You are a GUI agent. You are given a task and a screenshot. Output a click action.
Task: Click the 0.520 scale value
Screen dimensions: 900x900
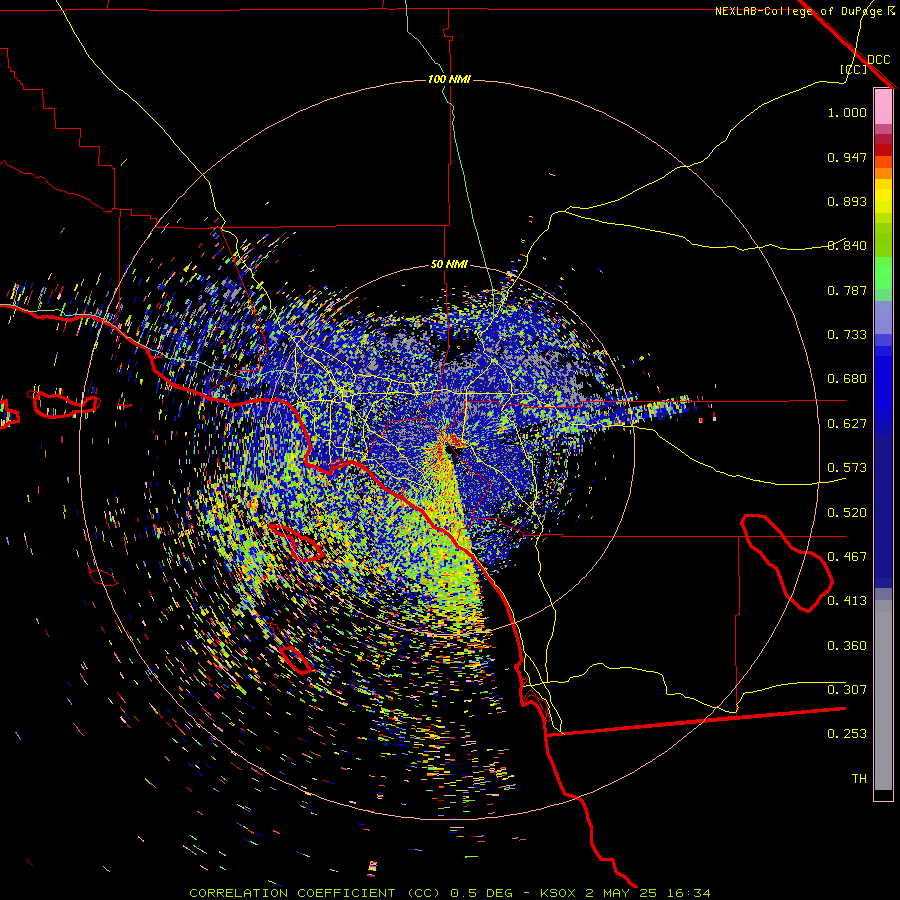847,513
